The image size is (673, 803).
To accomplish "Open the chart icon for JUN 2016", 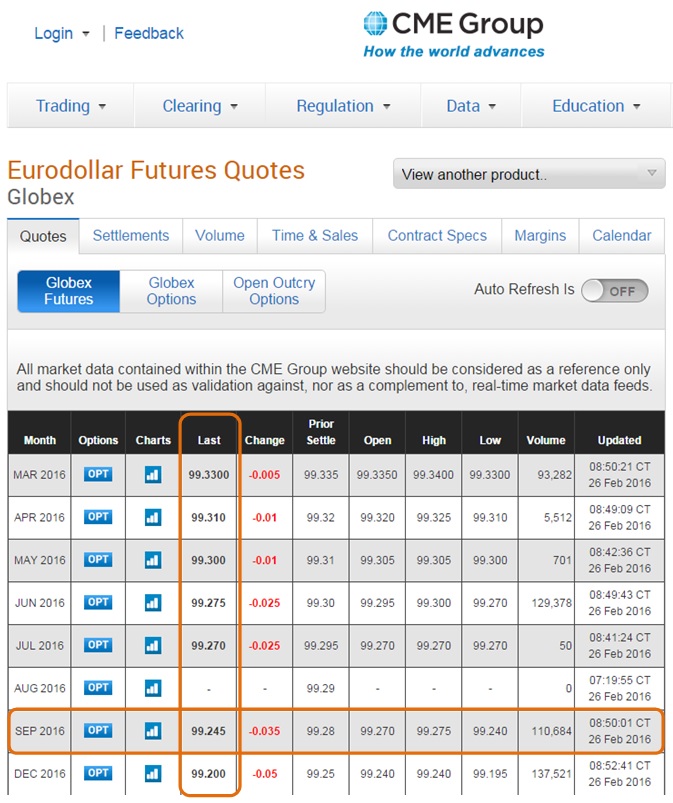I will (153, 603).
